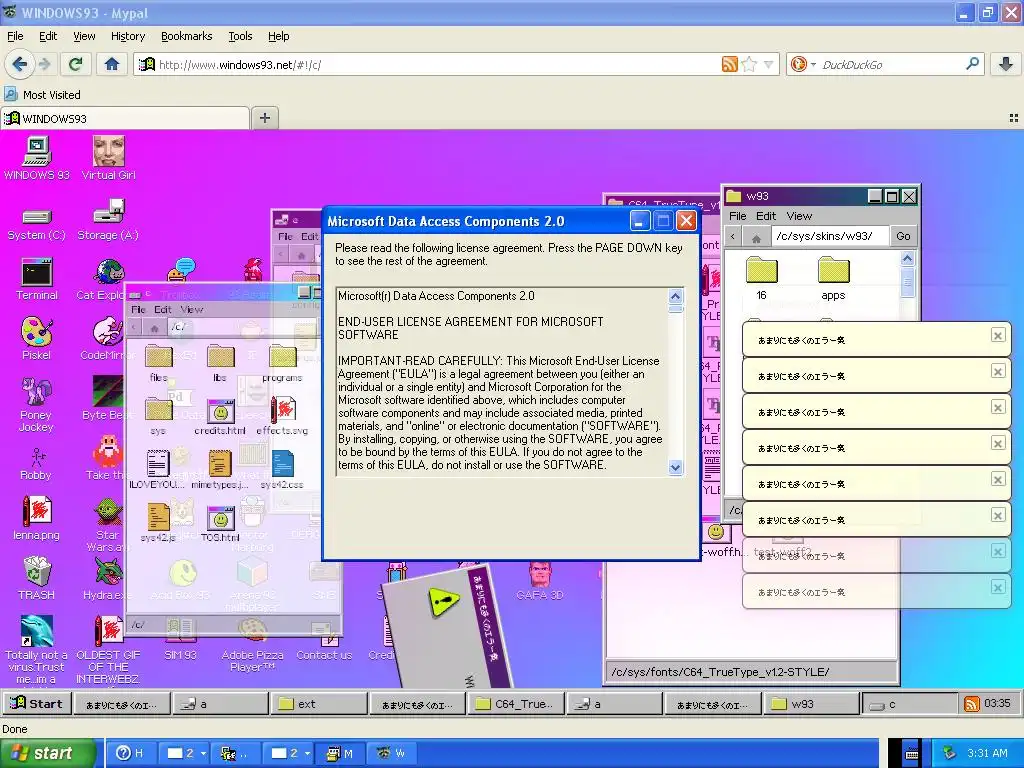Switch to the w93 taskbar item
The width and height of the screenshot is (1024, 768).
(x=812, y=704)
